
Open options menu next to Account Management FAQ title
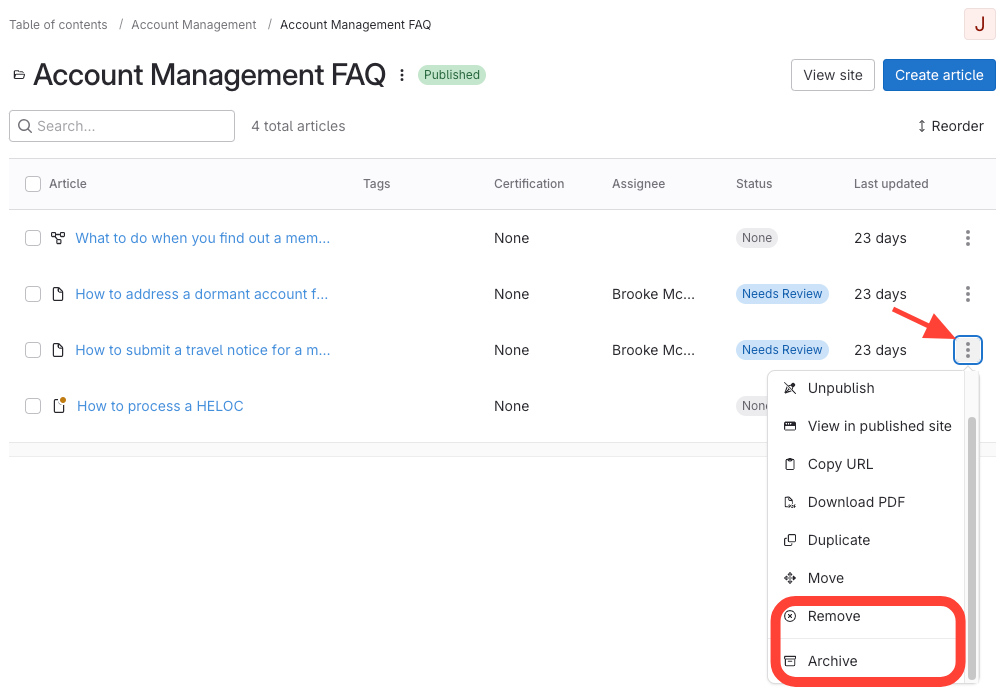[x=402, y=75]
